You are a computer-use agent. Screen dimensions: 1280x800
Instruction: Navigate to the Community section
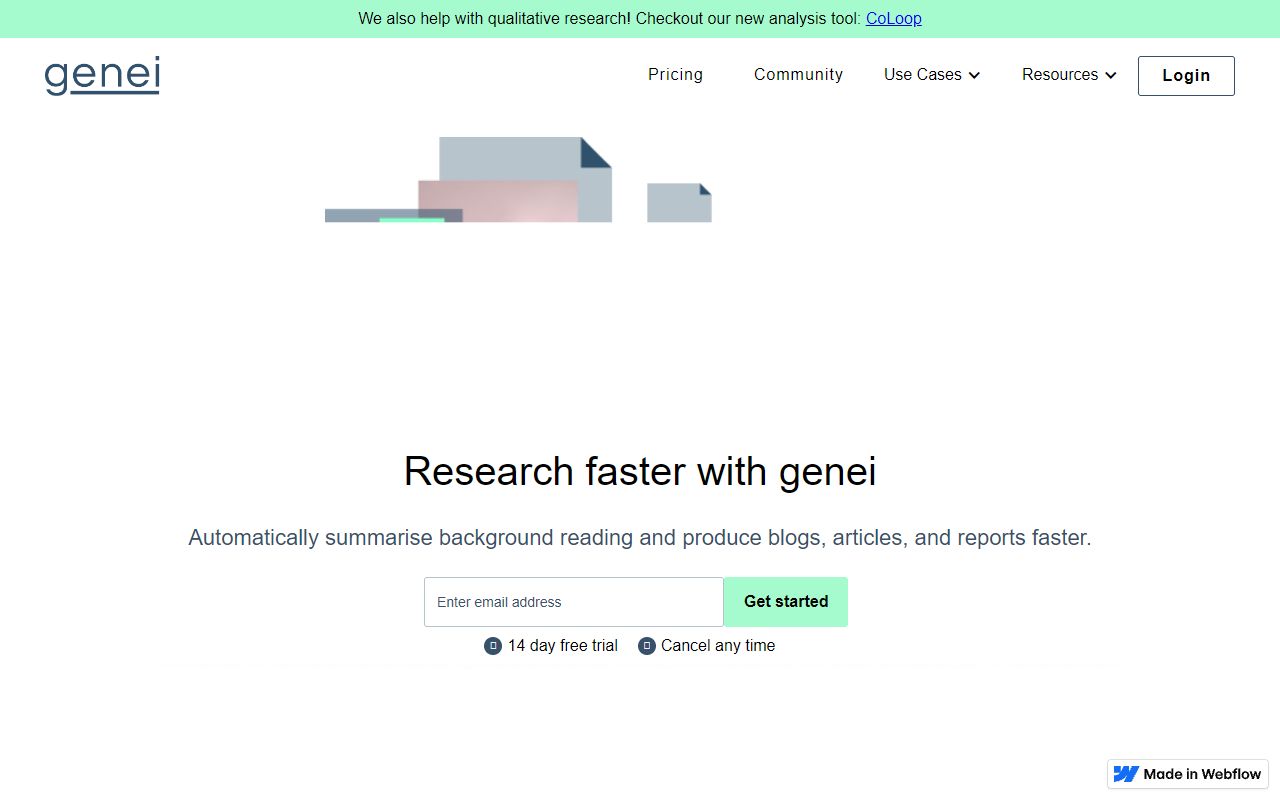pyautogui.click(x=798, y=75)
